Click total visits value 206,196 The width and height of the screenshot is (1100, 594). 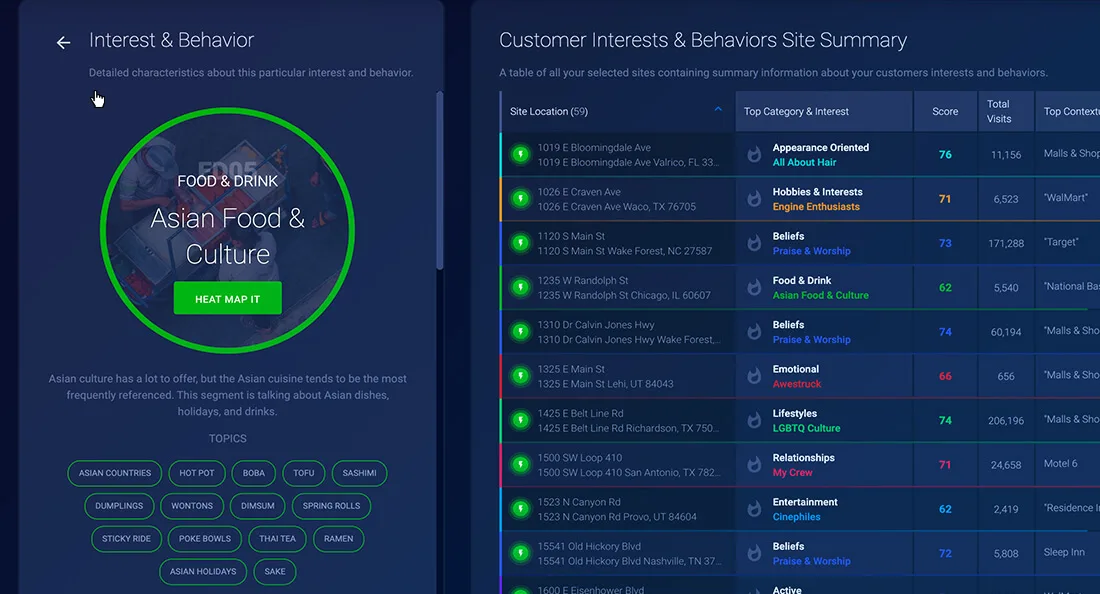1006,421
